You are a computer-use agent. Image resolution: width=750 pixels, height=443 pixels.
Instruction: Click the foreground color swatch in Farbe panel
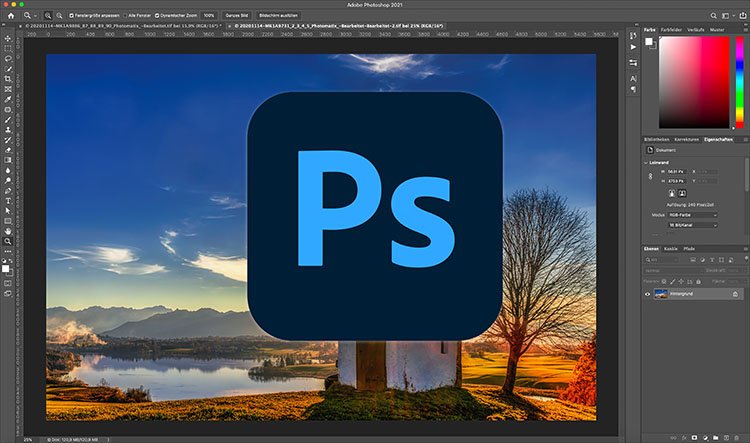tap(648, 41)
